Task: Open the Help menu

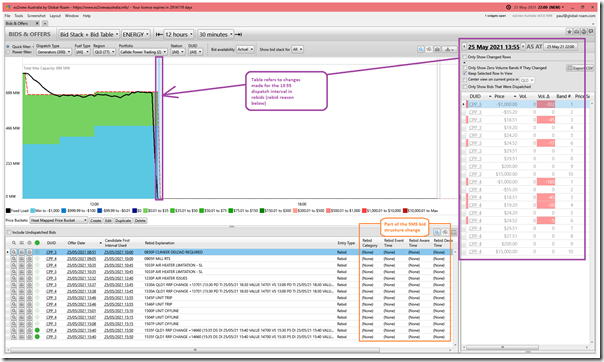Action: [x=87, y=16]
